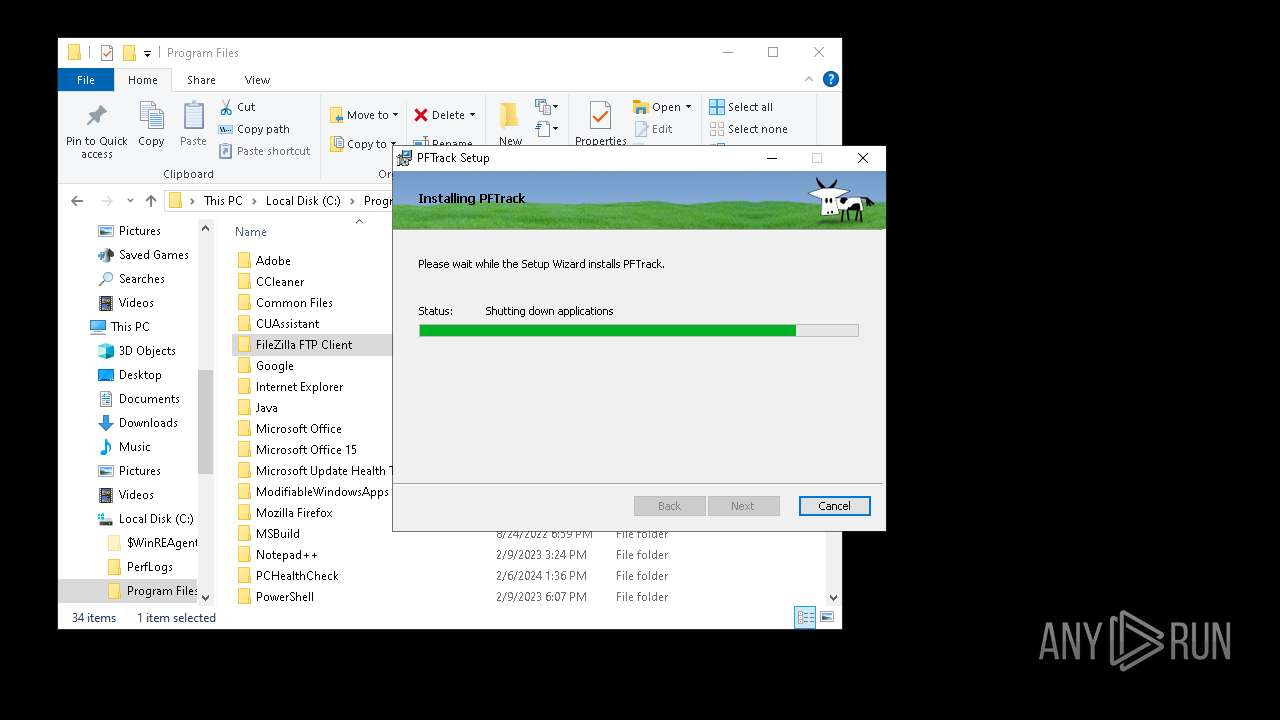Click the installation progress bar

click(x=638, y=330)
